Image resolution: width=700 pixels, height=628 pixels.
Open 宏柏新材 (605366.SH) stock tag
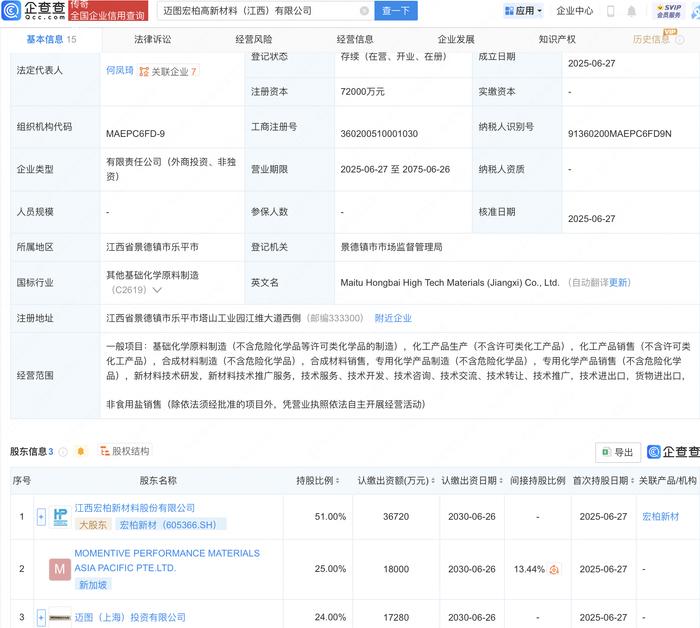171,525
